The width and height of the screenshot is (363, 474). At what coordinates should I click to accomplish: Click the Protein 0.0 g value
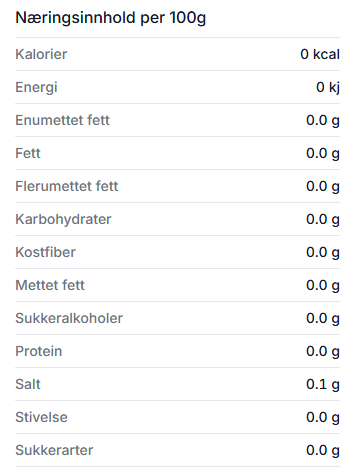323,352
